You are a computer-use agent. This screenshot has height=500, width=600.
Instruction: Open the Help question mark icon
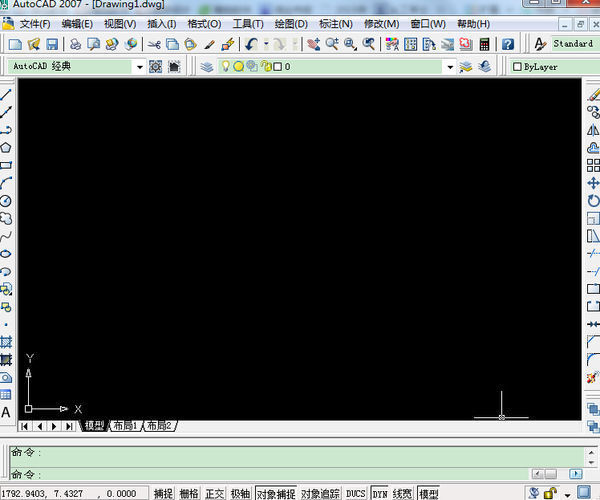[508, 44]
